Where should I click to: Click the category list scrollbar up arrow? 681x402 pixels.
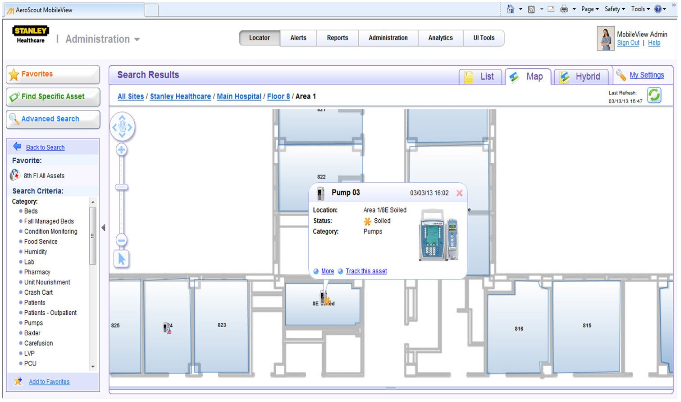(x=93, y=202)
